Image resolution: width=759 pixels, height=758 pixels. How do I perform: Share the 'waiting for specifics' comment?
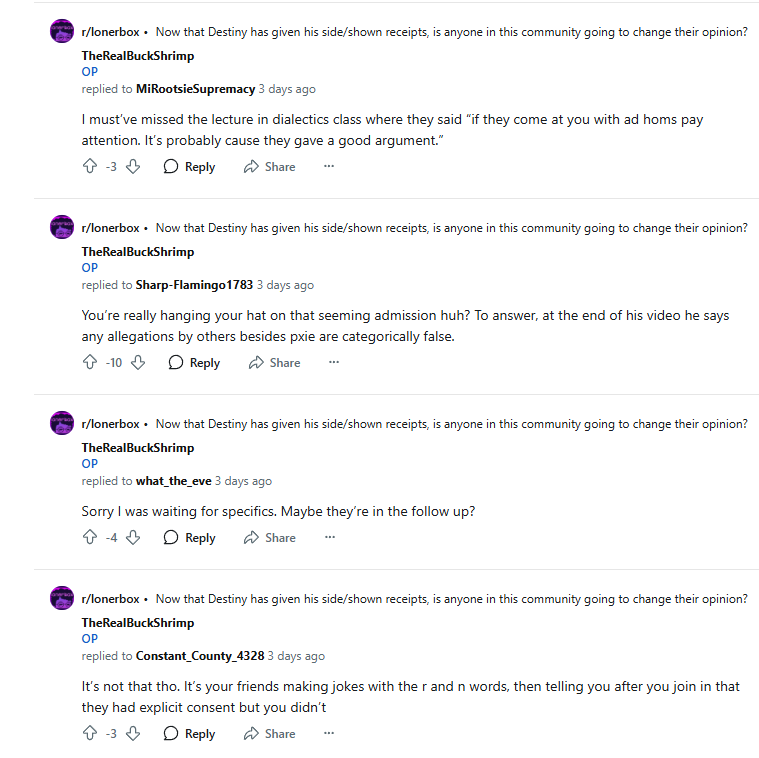point(270,537)
